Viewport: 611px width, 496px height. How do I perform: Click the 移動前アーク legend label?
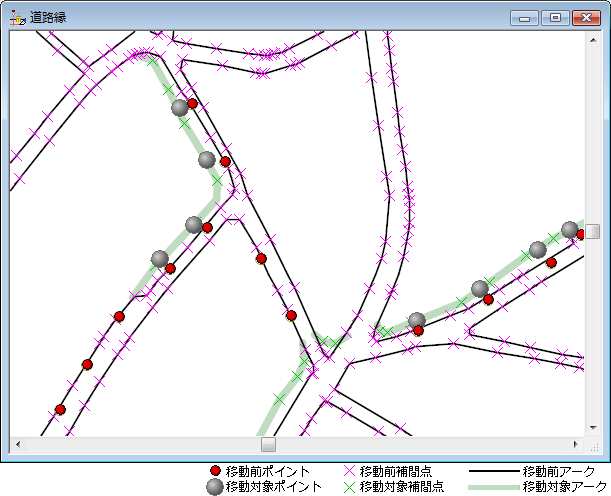(558, 471)
